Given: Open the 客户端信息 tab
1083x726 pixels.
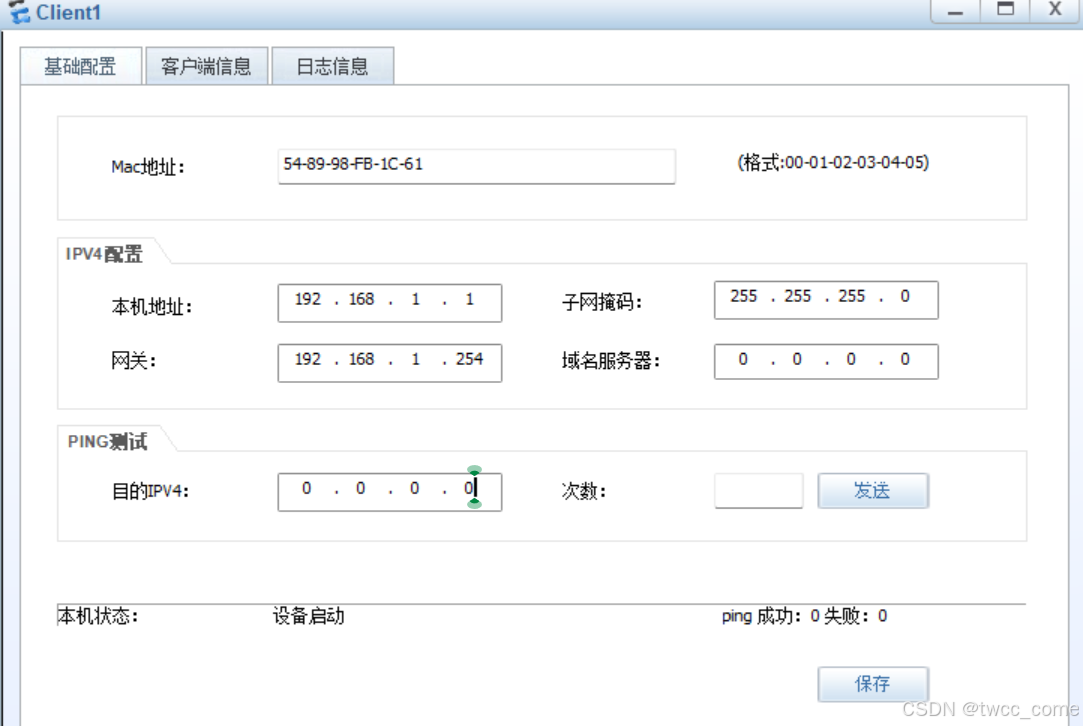Looking at the screenshot, I should point(207,66).
